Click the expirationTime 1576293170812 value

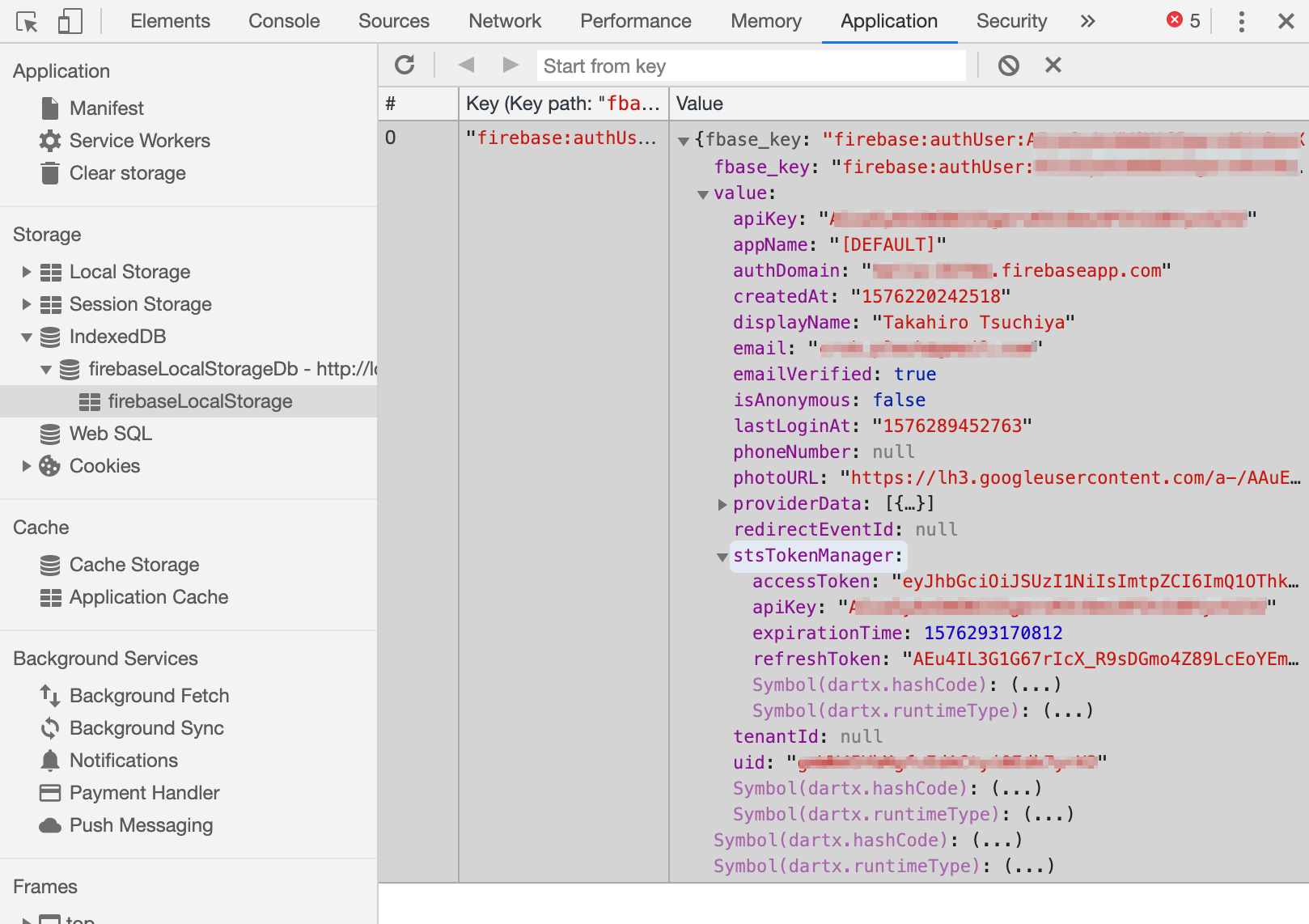coord(993,633)
